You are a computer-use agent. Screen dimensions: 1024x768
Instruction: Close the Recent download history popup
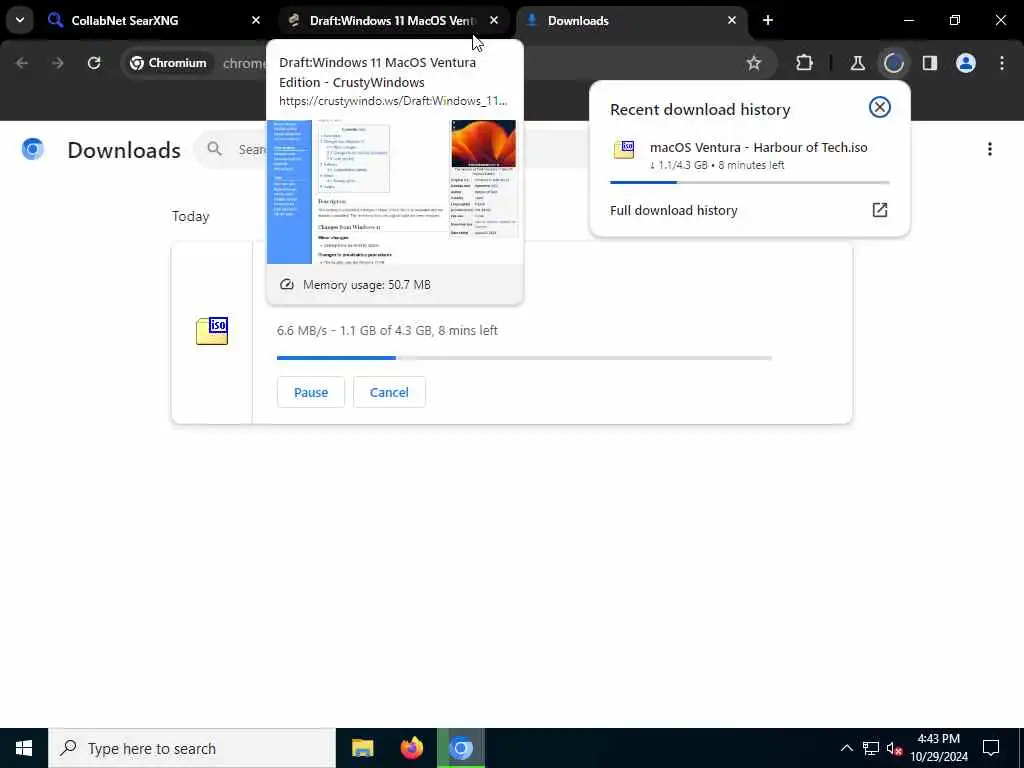pos(880,107)
